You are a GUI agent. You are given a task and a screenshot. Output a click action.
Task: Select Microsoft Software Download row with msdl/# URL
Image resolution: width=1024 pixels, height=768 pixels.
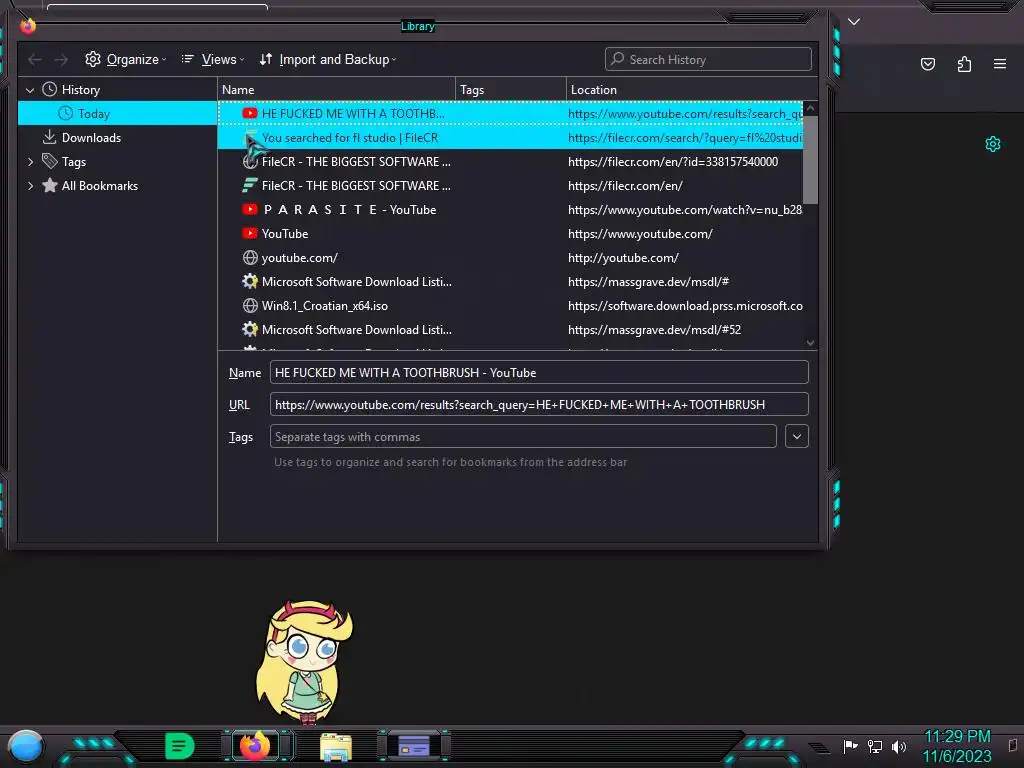[x=510, y=281]
